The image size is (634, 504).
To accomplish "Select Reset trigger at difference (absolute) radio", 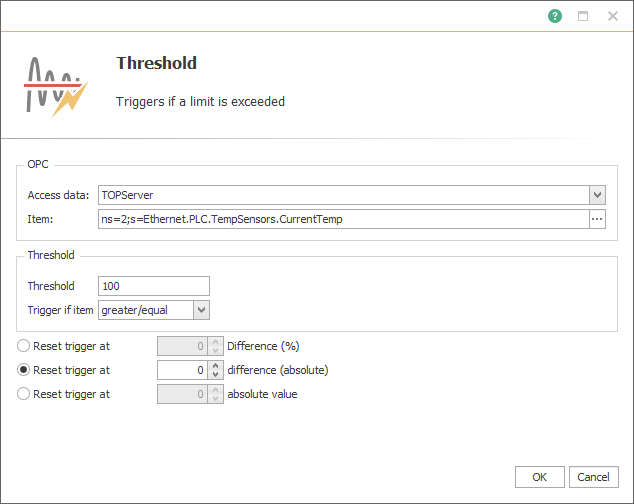I will 23,370.
